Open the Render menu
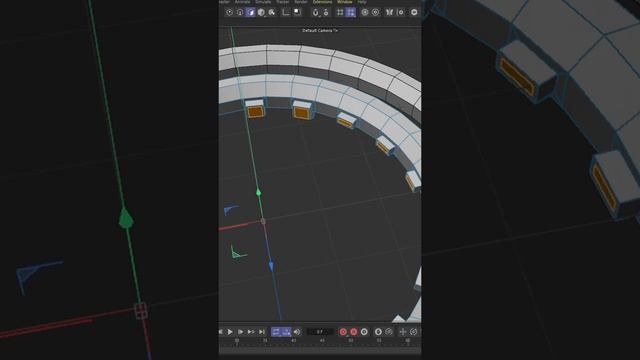Viewport: 640px width, 360px height. click(301, 2)
